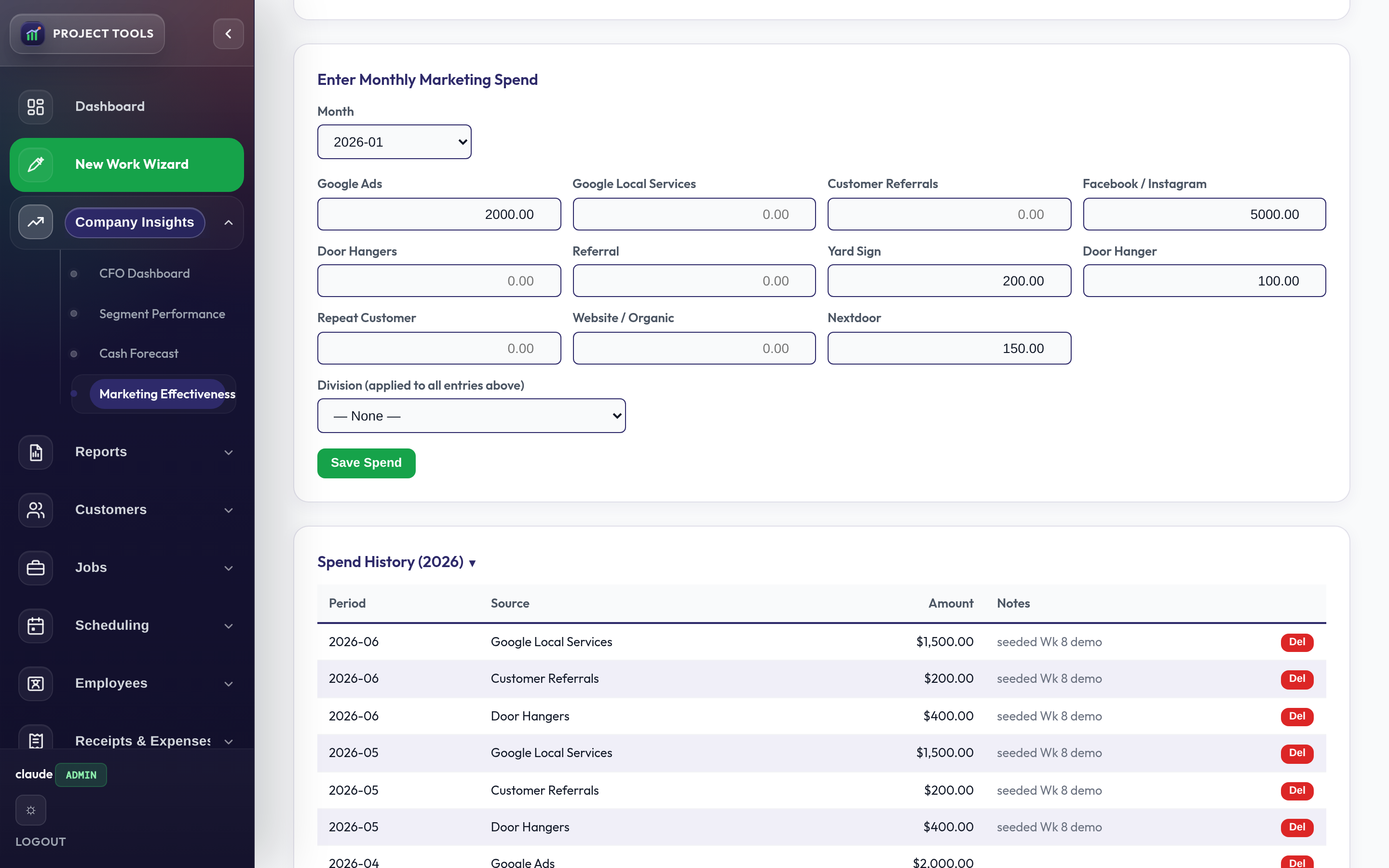
Task: Click $1,500.00 amount in 2026-06 row
Action: (945, 642)
